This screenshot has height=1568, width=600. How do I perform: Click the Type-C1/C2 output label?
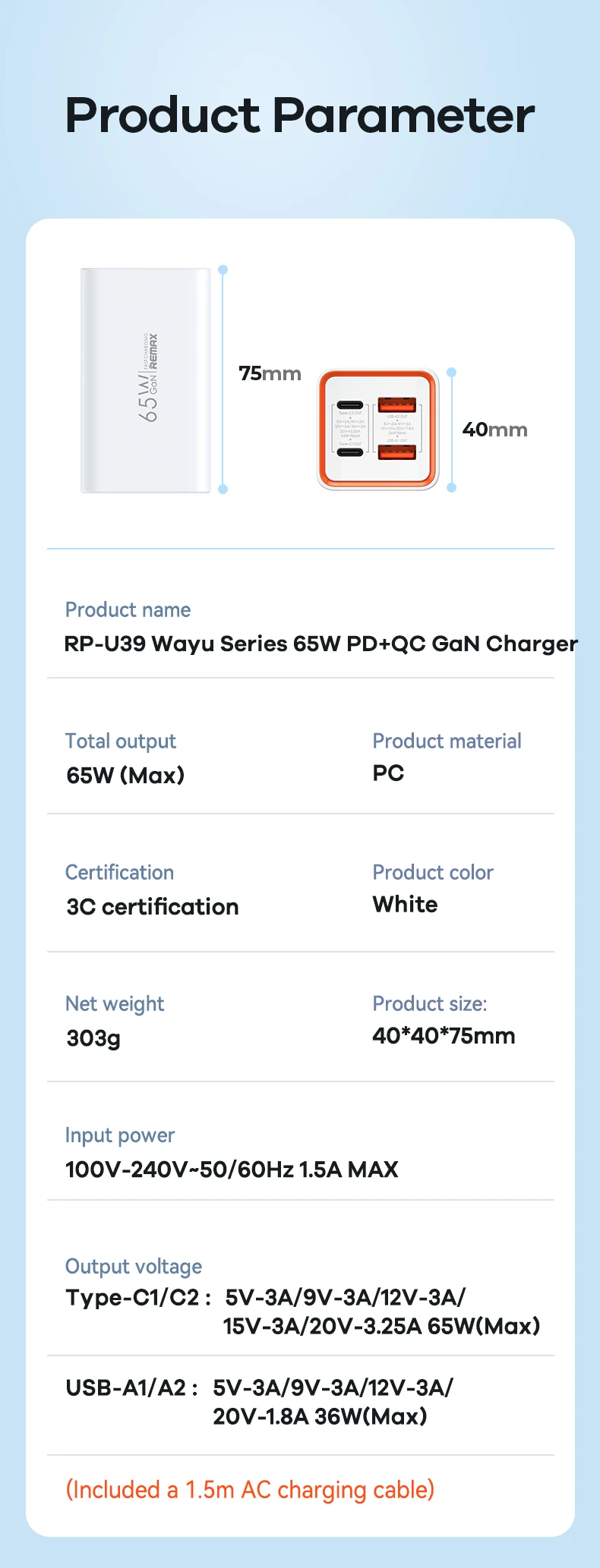[x=137, y=1297]
